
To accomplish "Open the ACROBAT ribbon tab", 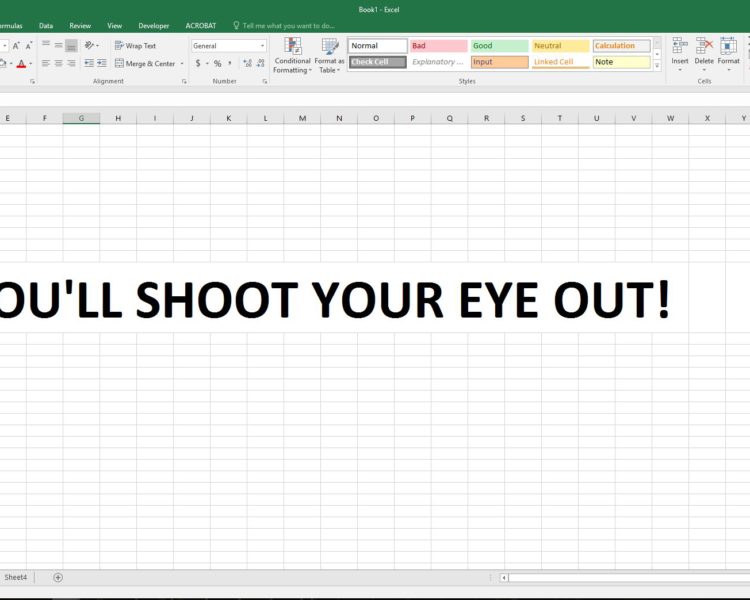I will click(201, 26).
